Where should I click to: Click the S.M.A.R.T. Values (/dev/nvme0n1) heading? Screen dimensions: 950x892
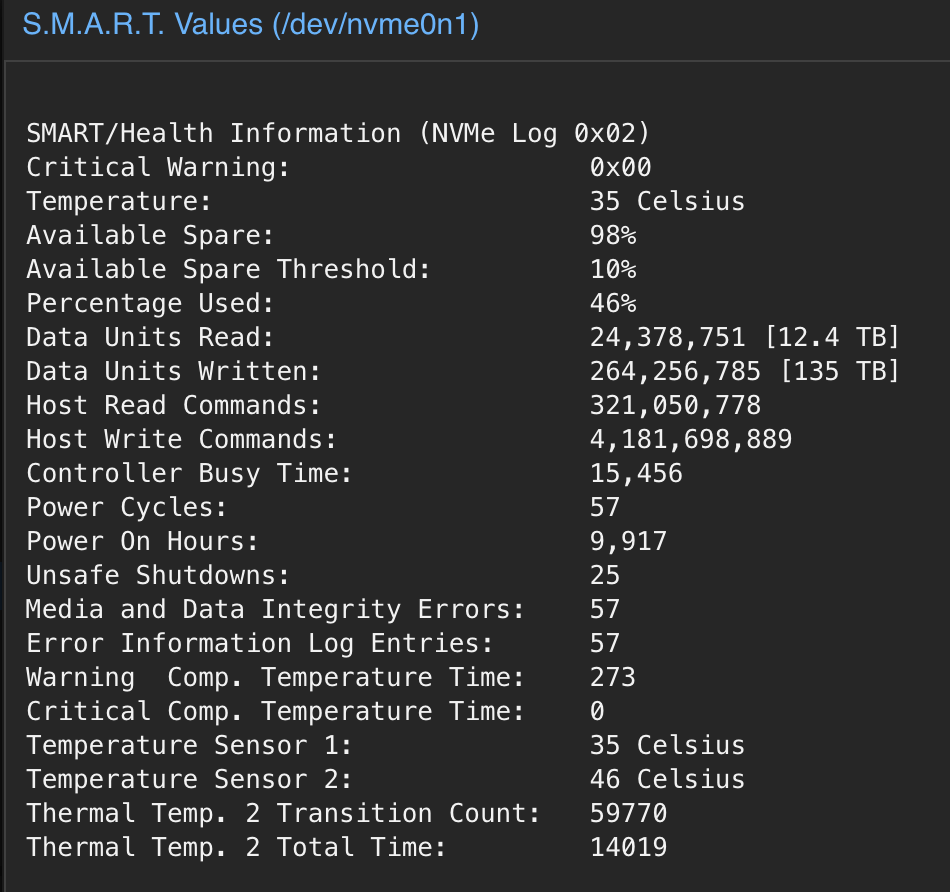251,25
